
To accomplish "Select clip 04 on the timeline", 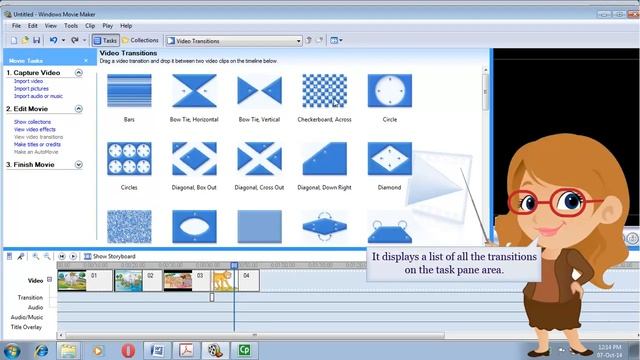I will coord(236,280).
